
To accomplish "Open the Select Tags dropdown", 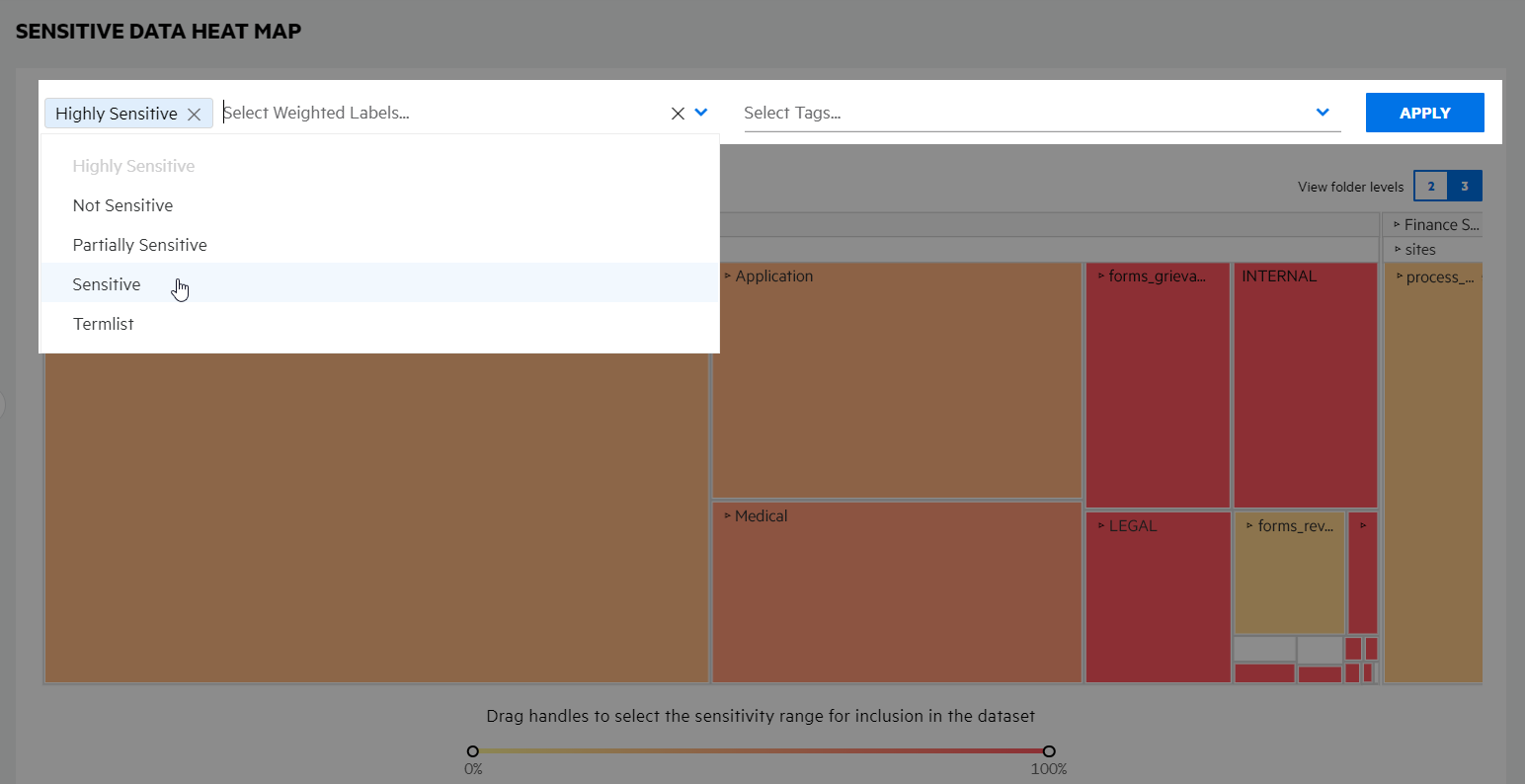I will [x=1322, y=113].
